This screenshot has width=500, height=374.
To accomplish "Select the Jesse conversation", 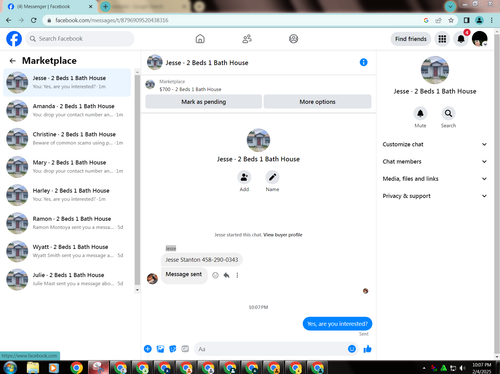I will tap(67, 82).
